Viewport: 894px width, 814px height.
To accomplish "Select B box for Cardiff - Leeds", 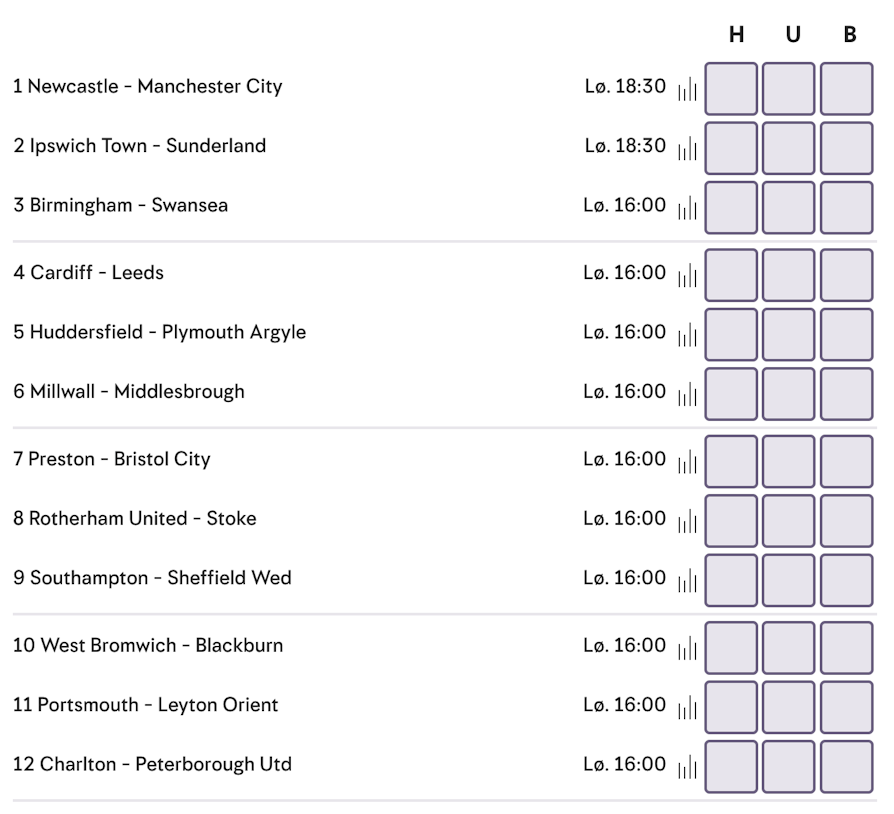I will [x=847, y=275].
